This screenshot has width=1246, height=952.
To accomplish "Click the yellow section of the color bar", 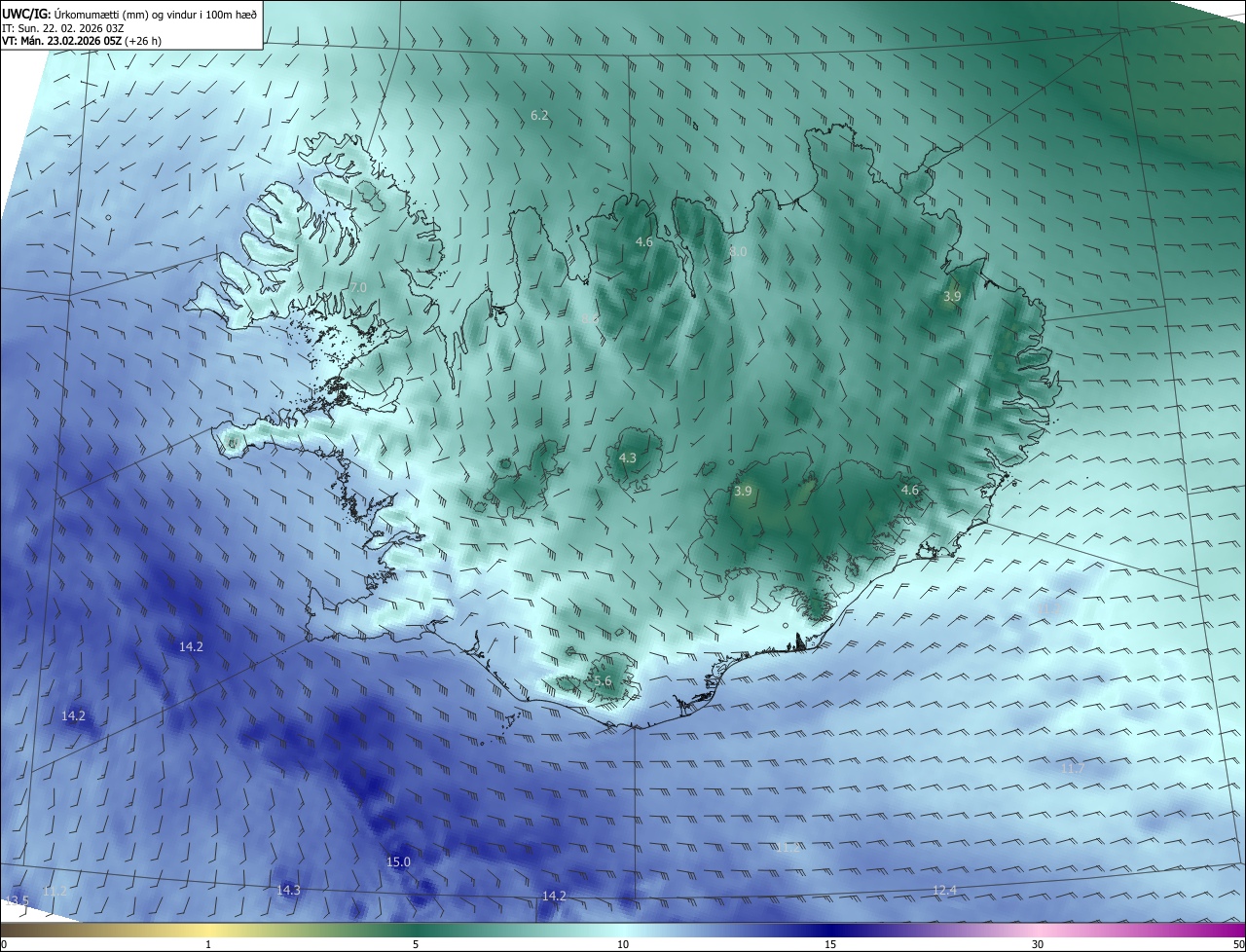I will pyautogui.click(x=208, y=930).
